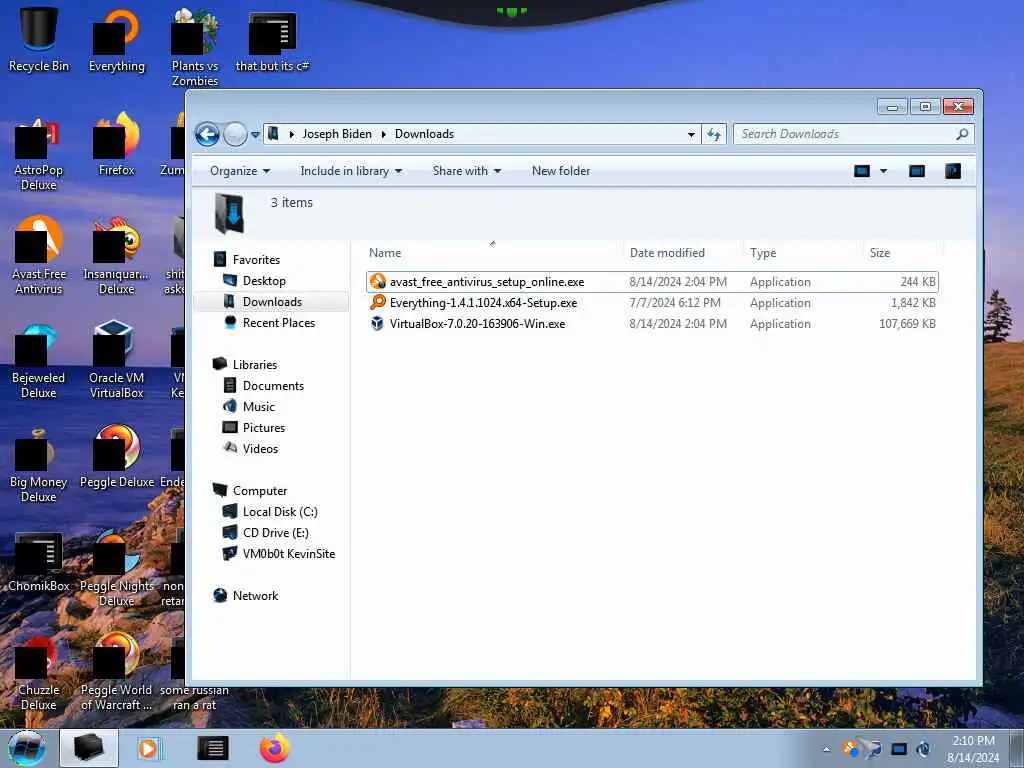Open the Windows Start menu
Image resolution: width=1024 pixels, height=768 pixels.
tap(27, 748)
